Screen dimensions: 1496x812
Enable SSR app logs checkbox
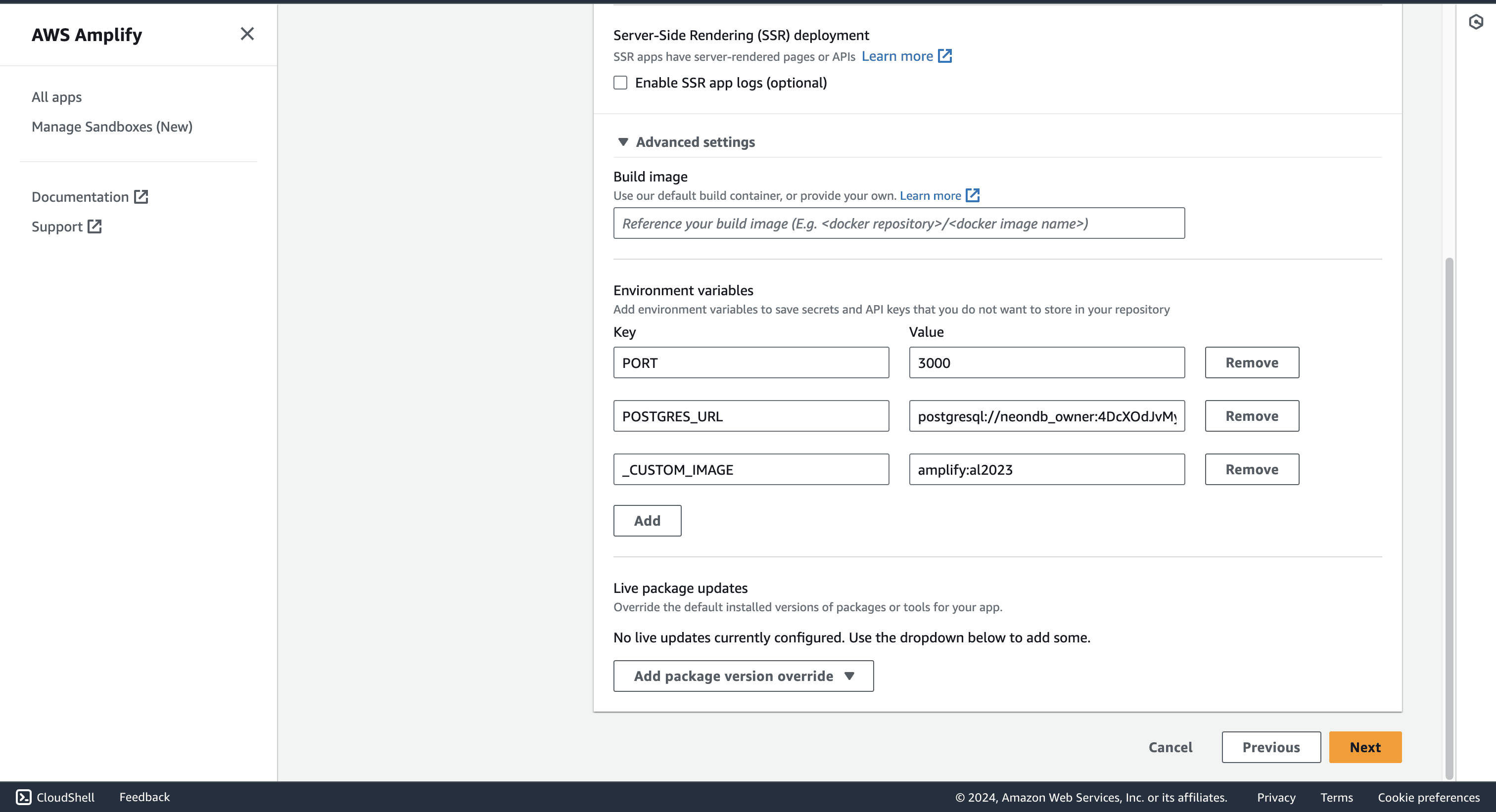(x=620, y=83)
